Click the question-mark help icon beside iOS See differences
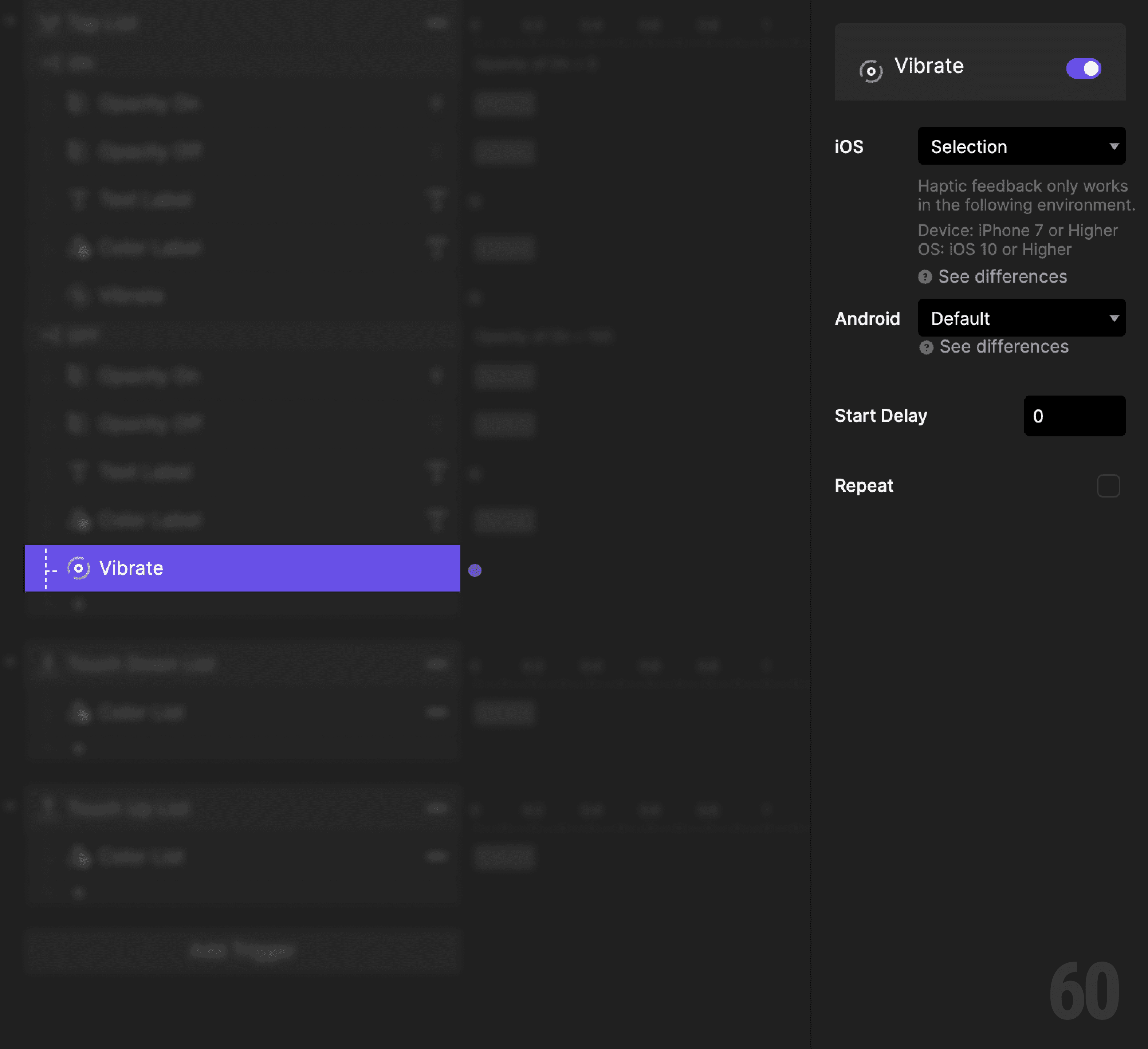Screen dimensions: 1148x1049 tap(925, 277)
